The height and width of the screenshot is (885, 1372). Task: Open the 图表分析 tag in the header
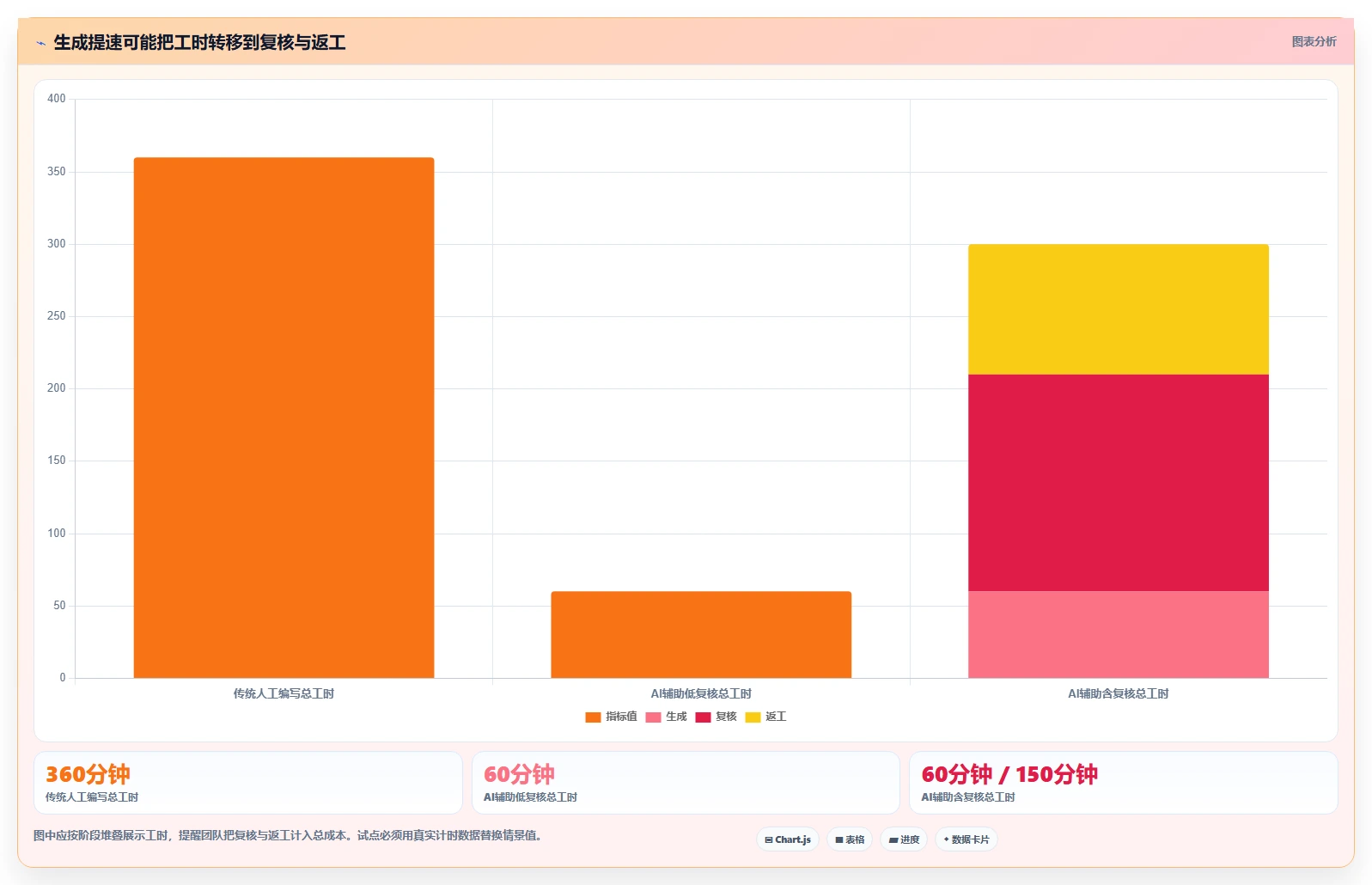(1314, 41)
